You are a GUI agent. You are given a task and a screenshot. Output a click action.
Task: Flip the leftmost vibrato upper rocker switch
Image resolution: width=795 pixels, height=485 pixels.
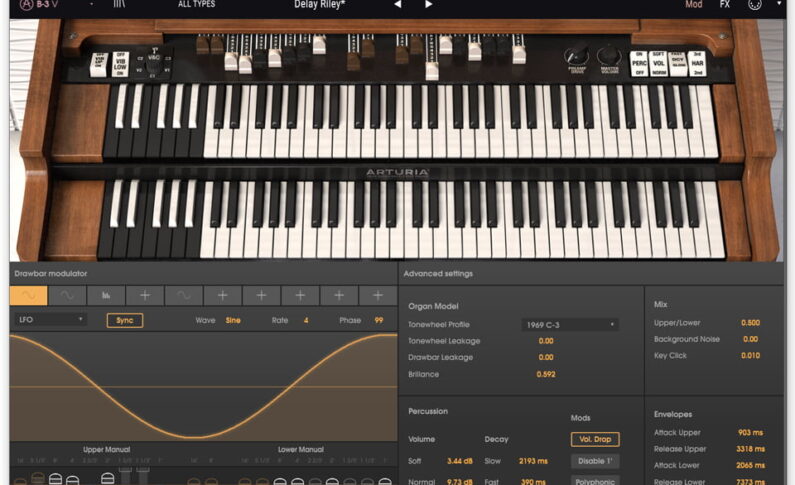click(99, 64)
